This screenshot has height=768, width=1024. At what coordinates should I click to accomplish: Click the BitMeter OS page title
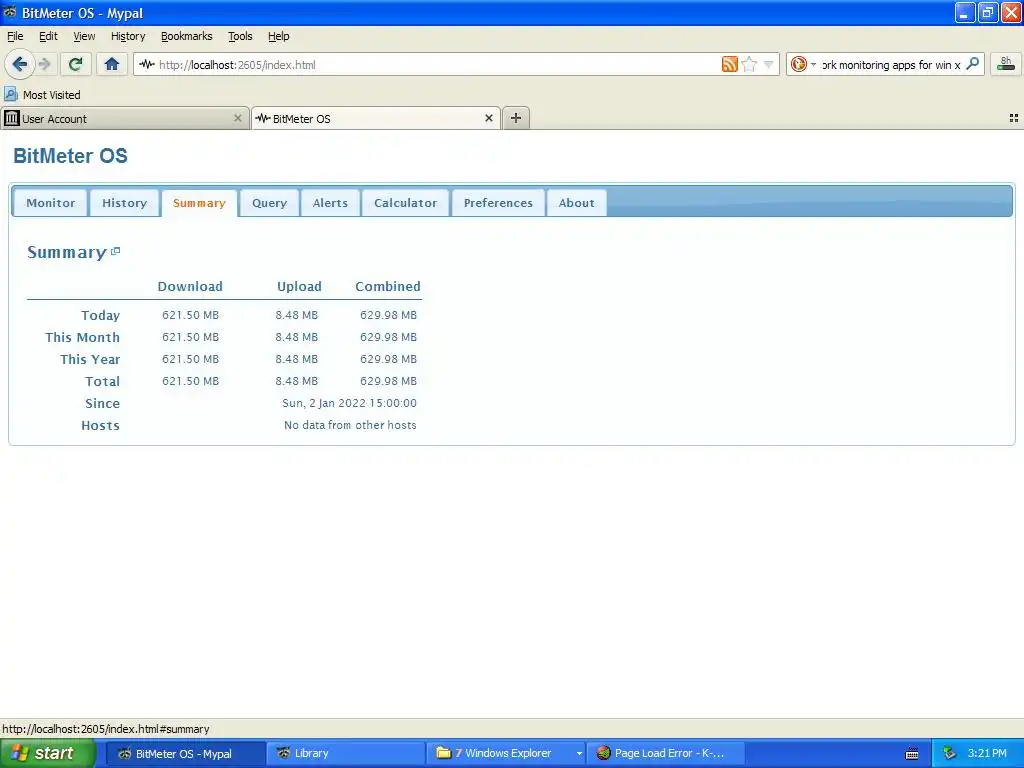tap(71, 155)
